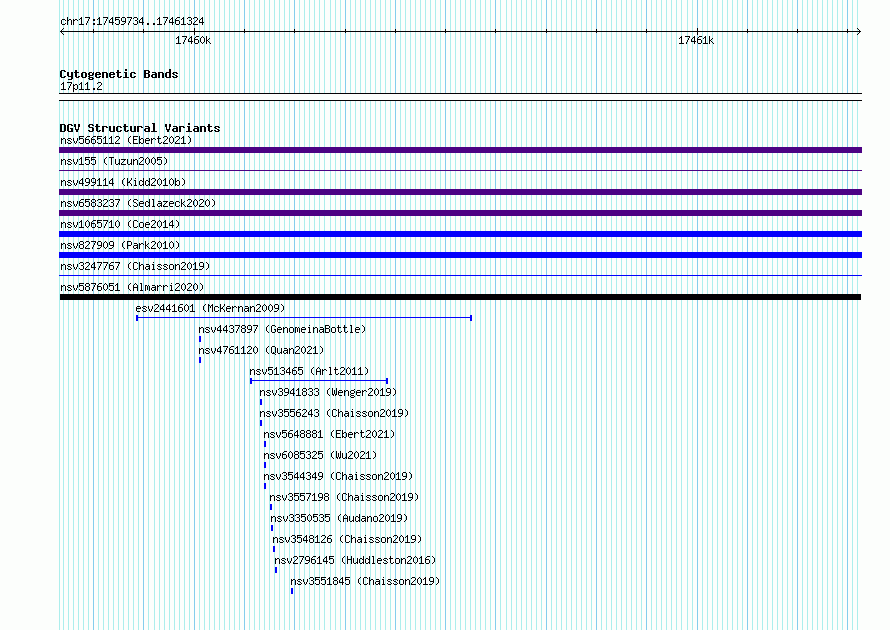The width and height of the screenshot is (890, 630).
Task: Open variant nsv2796145 (Huddleston2016)
Action: (x=355, y=560)
